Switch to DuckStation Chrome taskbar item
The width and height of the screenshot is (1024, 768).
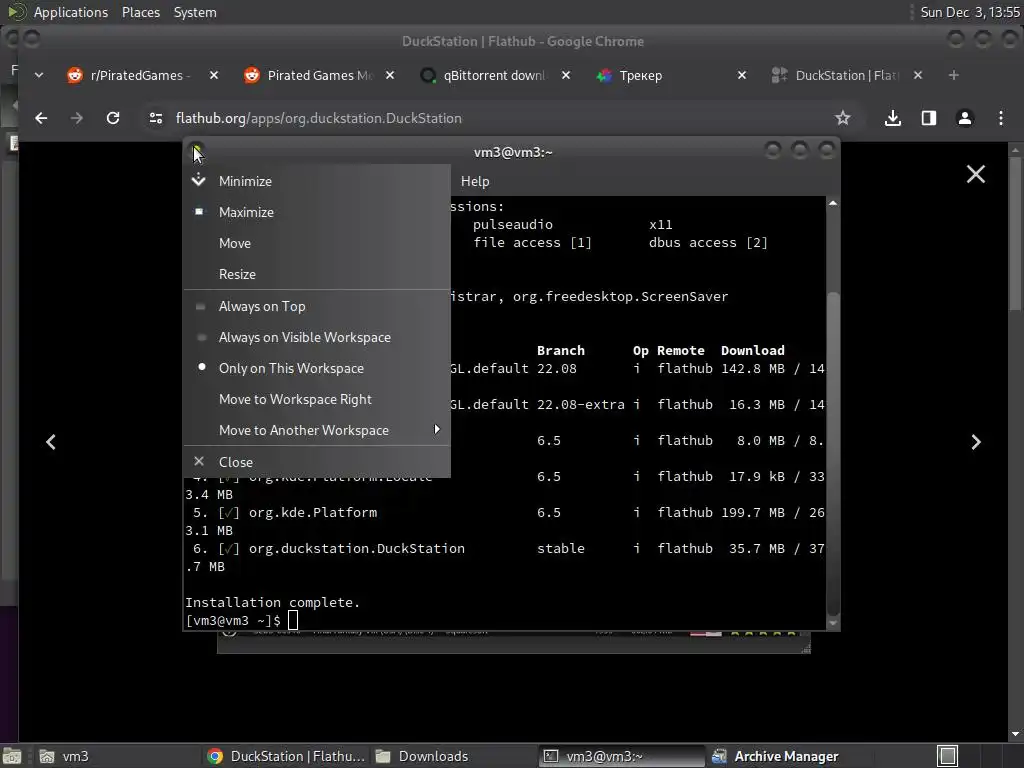285,756
